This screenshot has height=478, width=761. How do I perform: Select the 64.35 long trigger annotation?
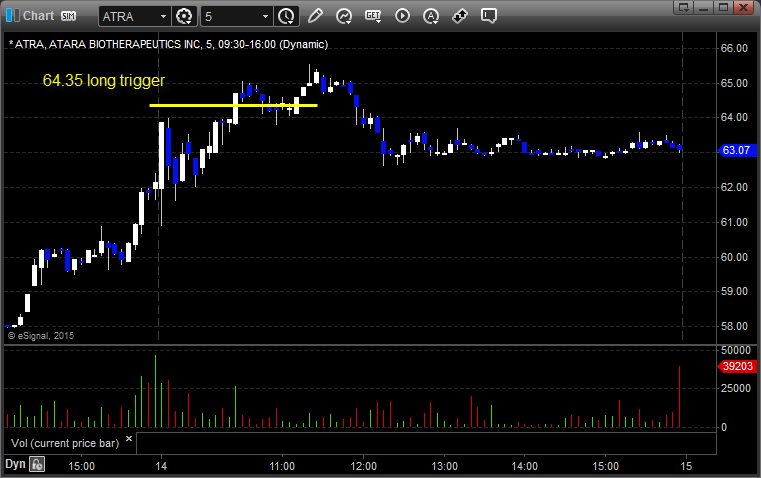pos(104,81)
